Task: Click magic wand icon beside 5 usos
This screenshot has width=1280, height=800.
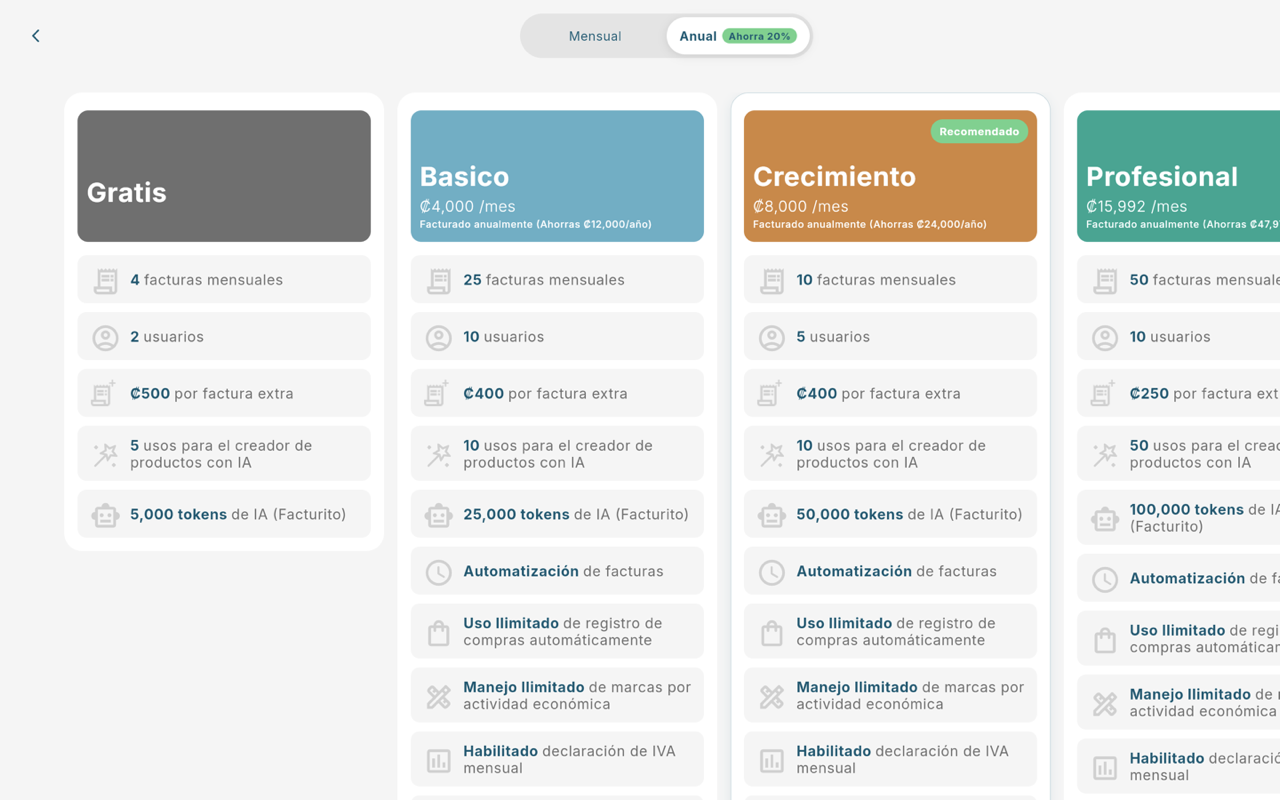Action: 106,455
